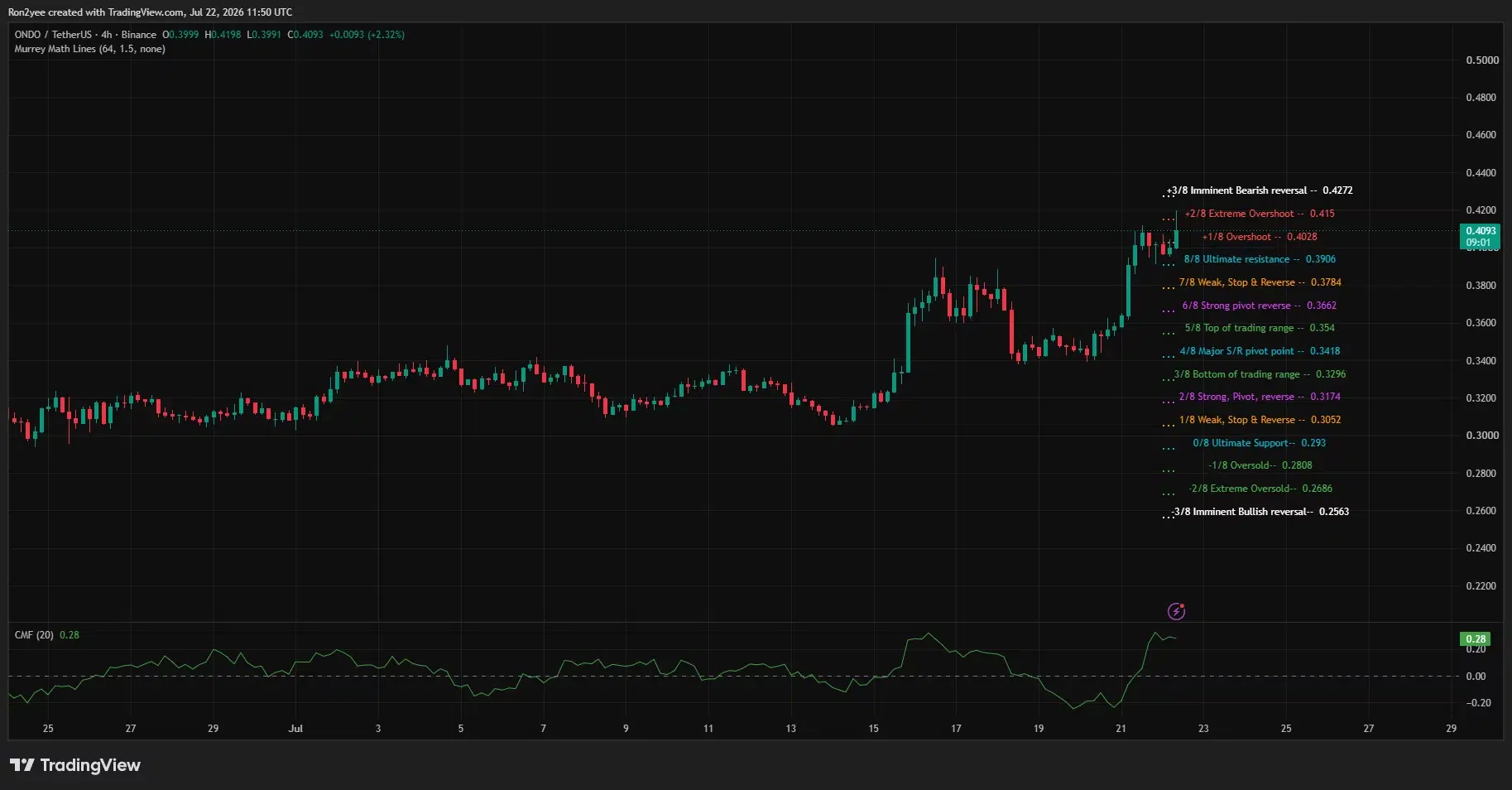Click the 0.5000 price axis label
Viewport: 1512px width, 790px height.
(1482, 60)
